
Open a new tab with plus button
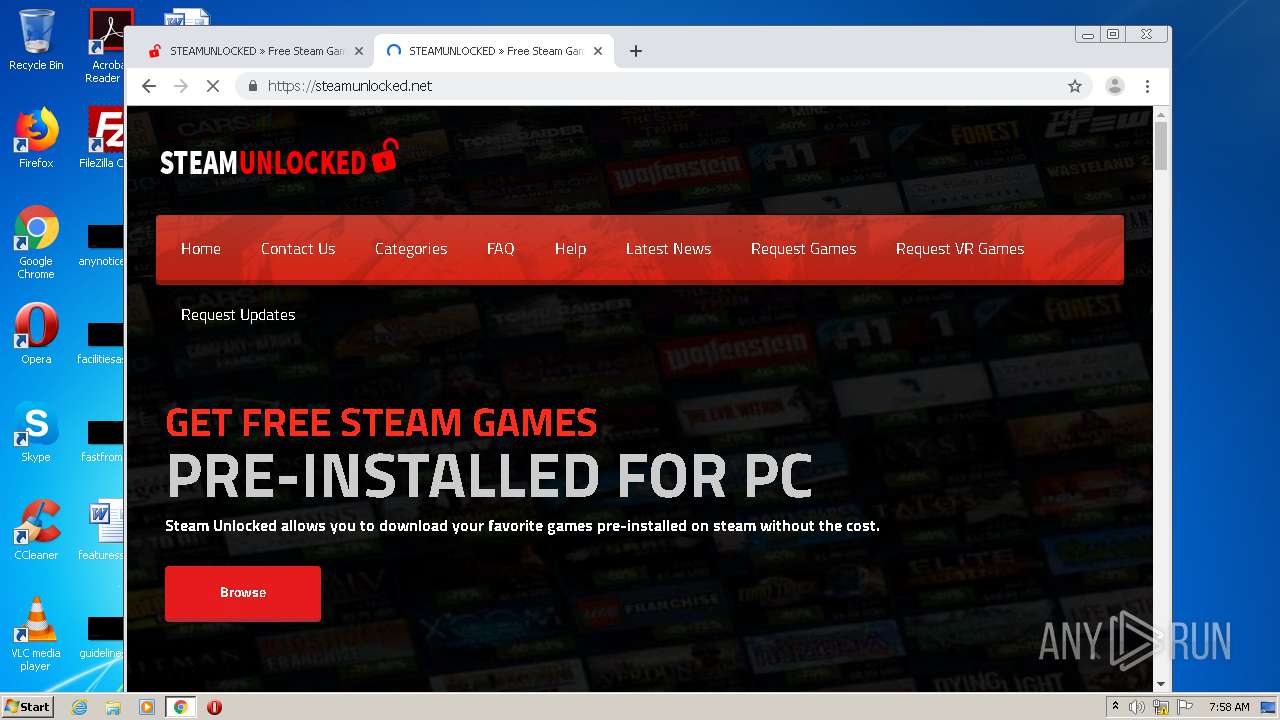pyautogui.click(x=636, y=51)
